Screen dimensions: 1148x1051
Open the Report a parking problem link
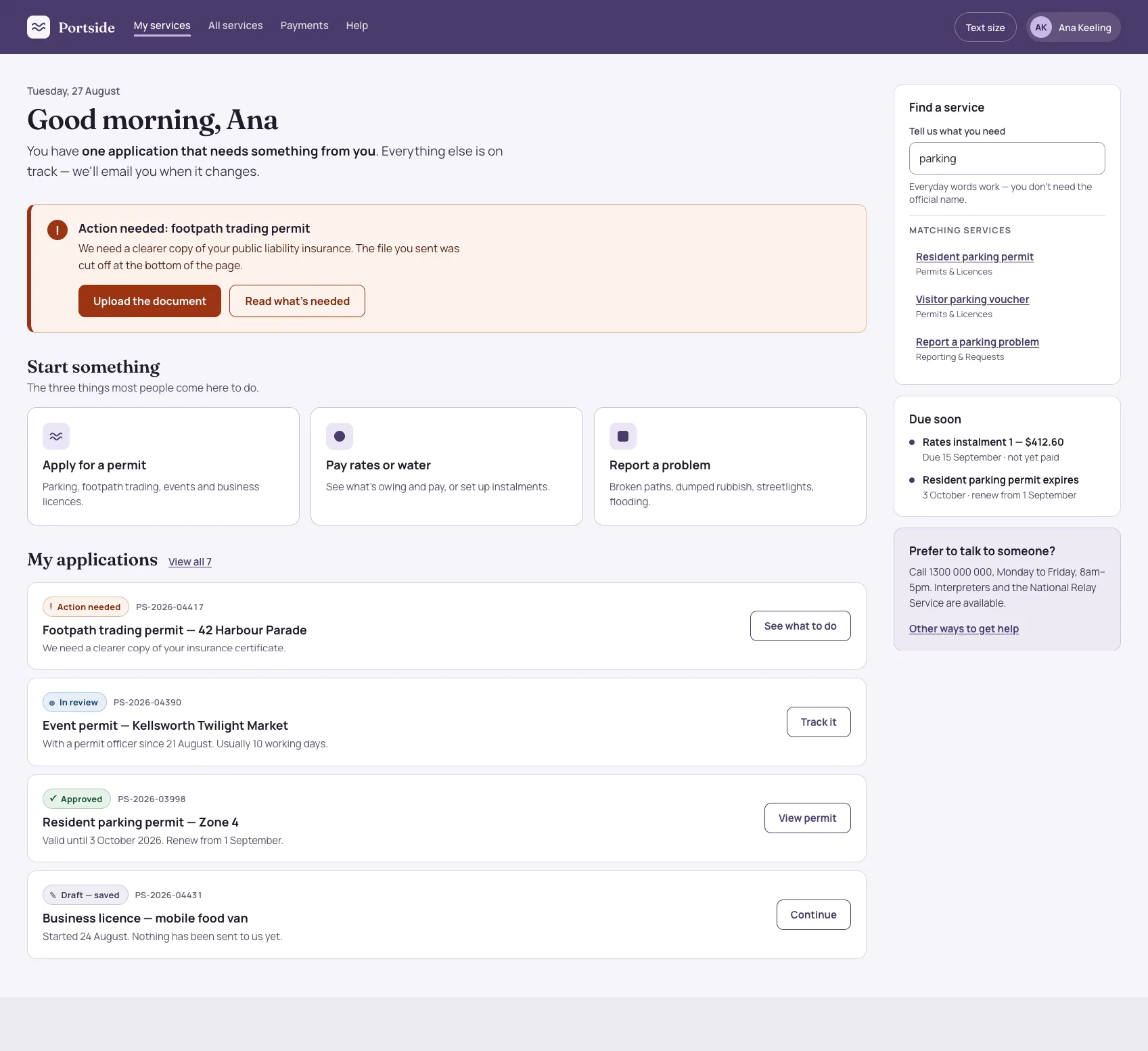pos(978,342)
